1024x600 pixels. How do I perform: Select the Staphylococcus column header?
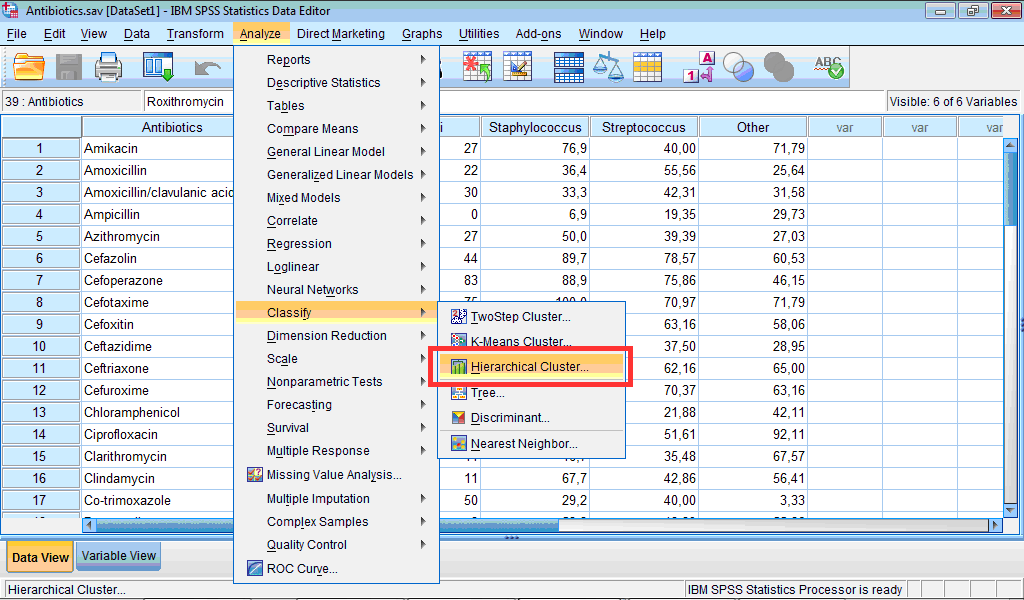tap(536, 127)
